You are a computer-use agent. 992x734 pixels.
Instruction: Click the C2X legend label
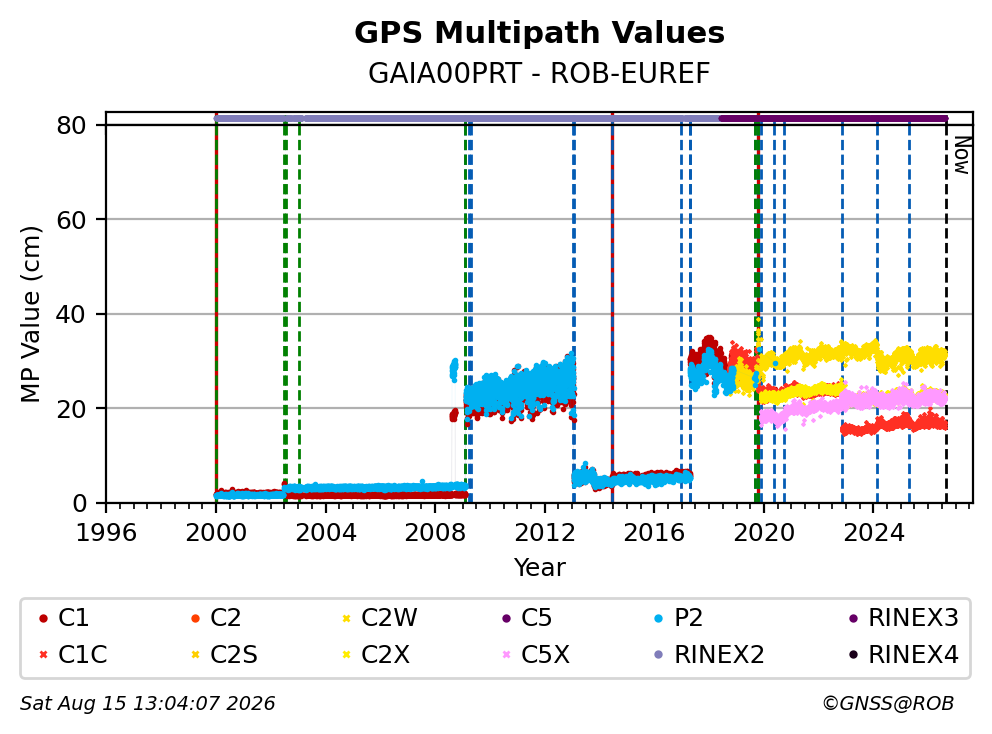point(385,654)
